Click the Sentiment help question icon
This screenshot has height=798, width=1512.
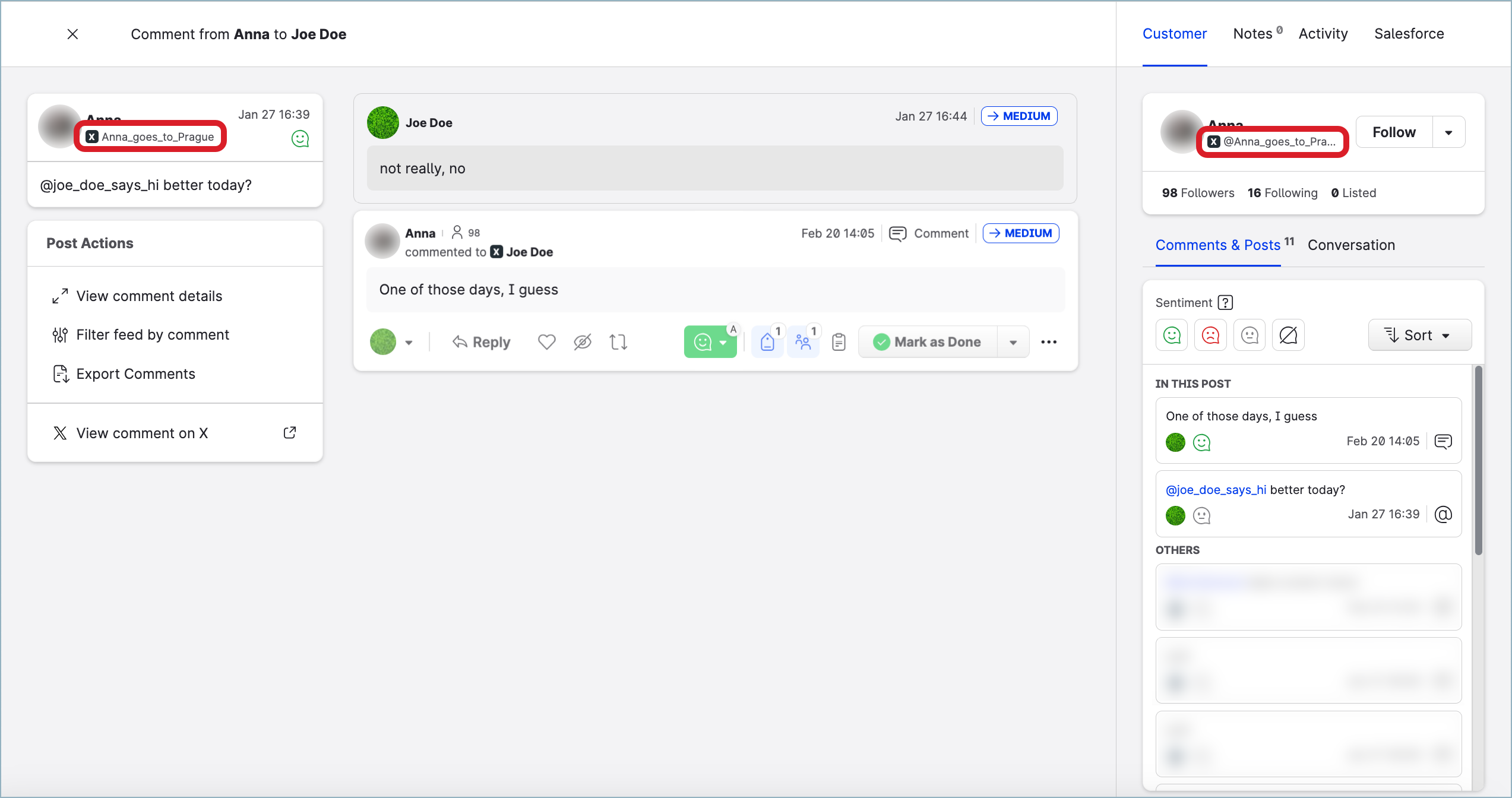pos(1225,303)
